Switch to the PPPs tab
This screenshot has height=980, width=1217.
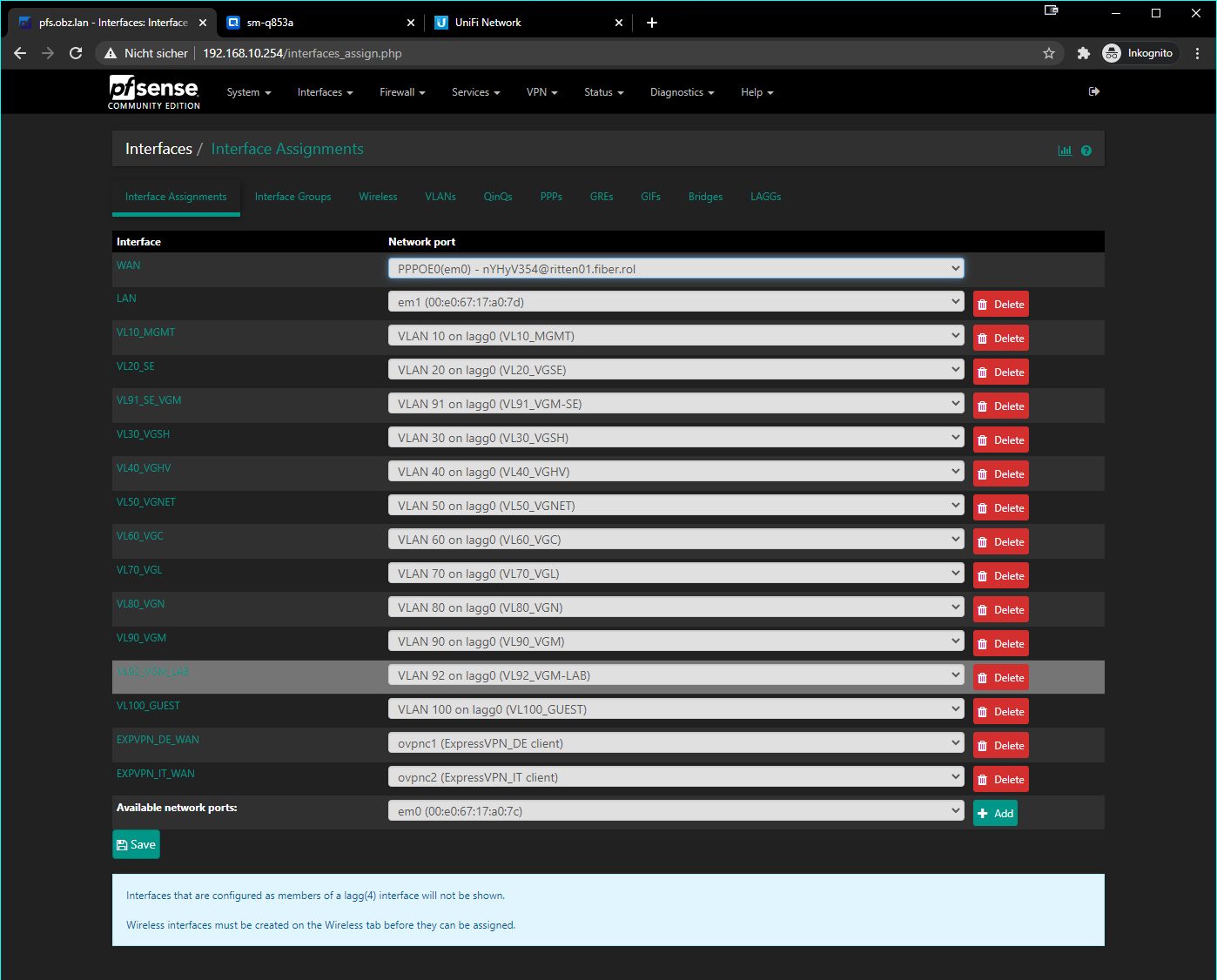pyautogui.click(x=551, y=197)
